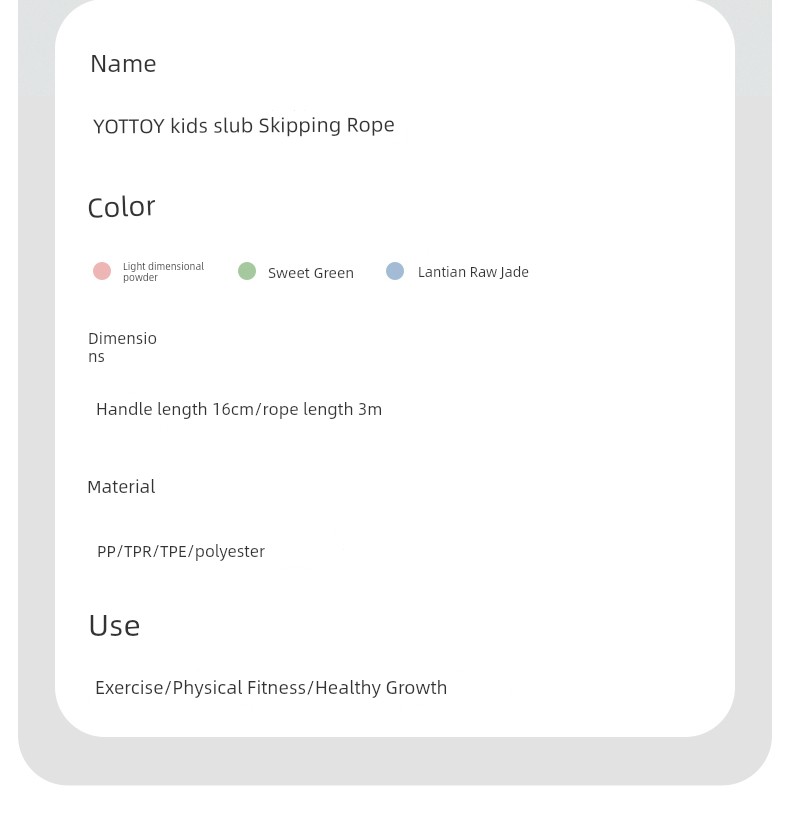Click Handle length 16cm/rope length 3m text
Screen dimensions: 790x829
pyautogui.click(x=239, y=410)
